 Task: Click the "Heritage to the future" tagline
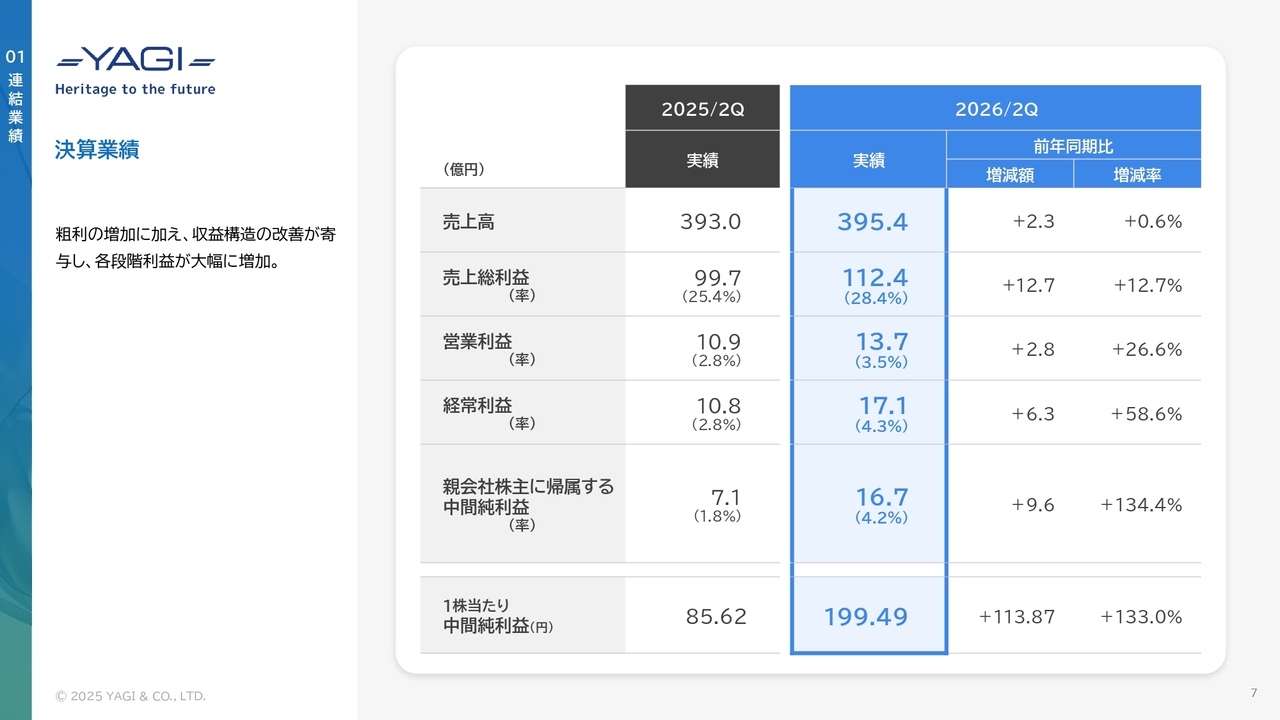pyautogui.click(x=135, y=89)
